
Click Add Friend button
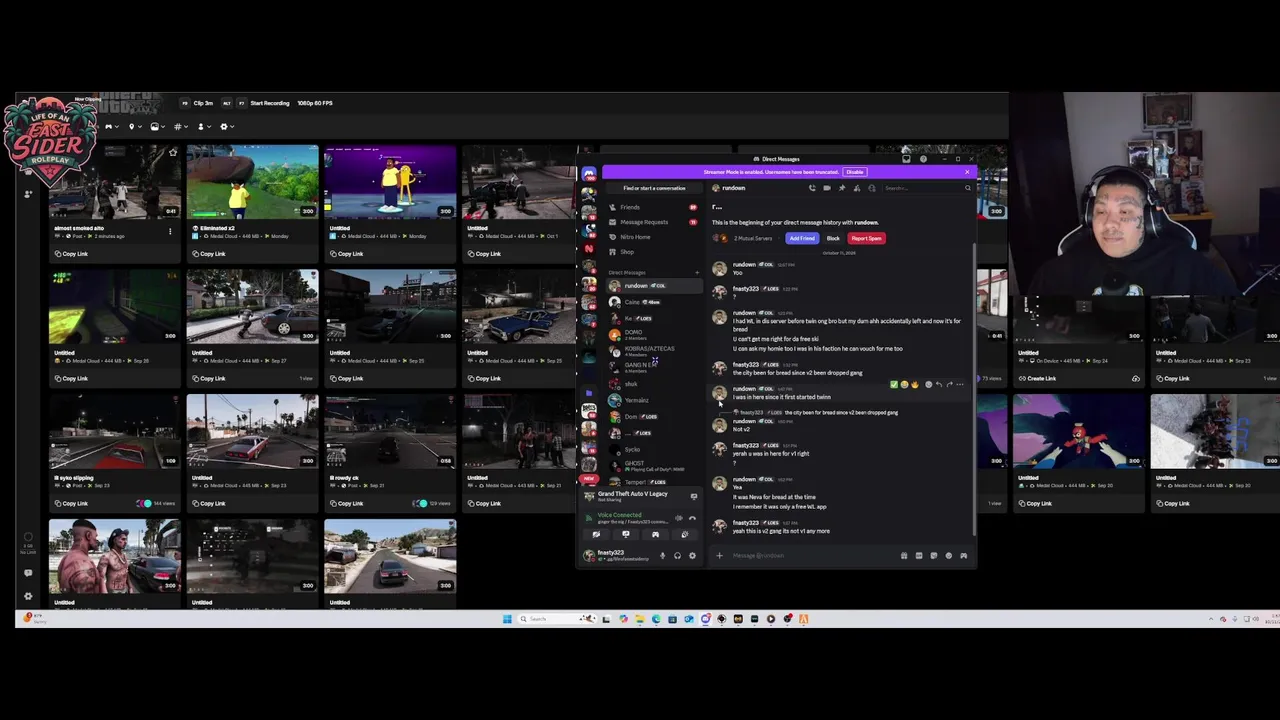tap(802, 238)
